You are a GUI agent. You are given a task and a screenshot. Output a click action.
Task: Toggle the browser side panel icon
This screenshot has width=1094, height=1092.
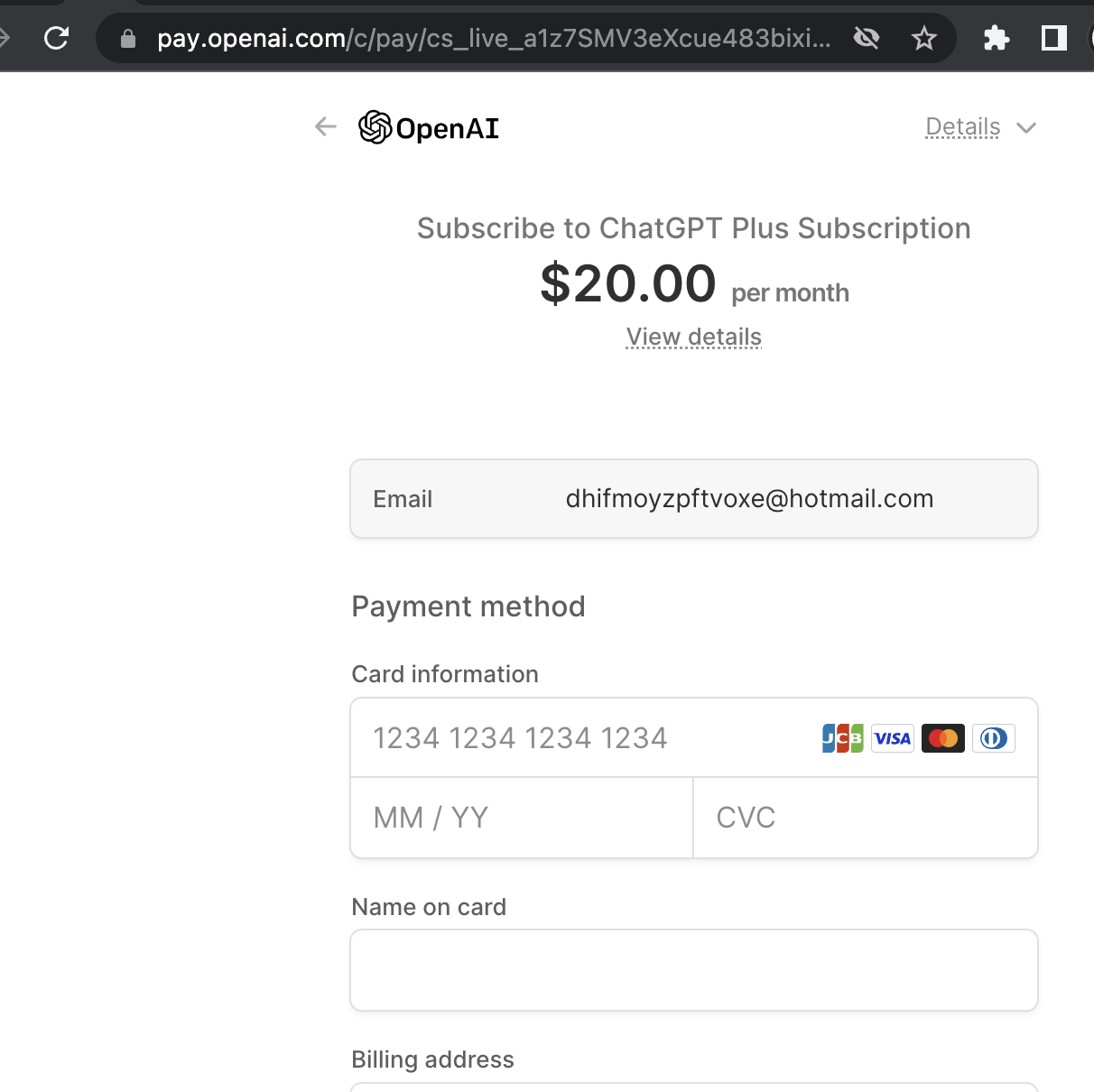click(1054, 38)
